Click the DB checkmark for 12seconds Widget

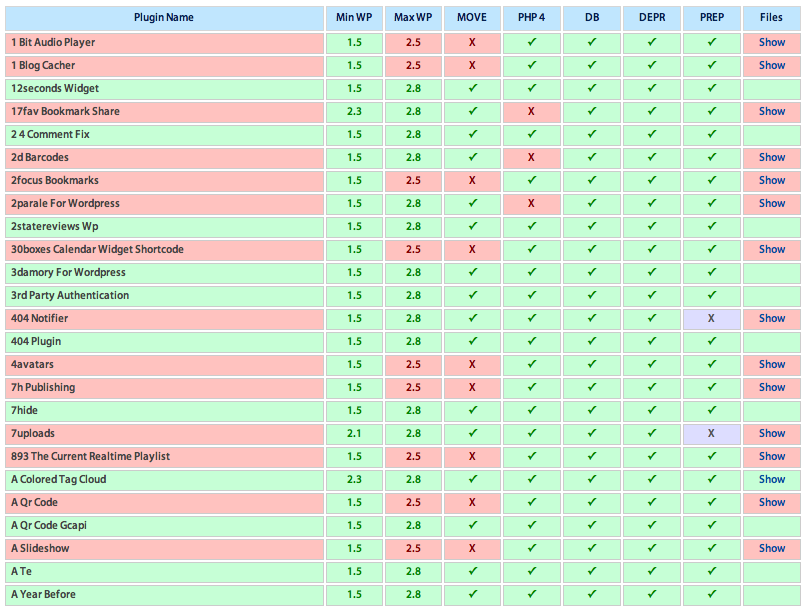point(591,88)
